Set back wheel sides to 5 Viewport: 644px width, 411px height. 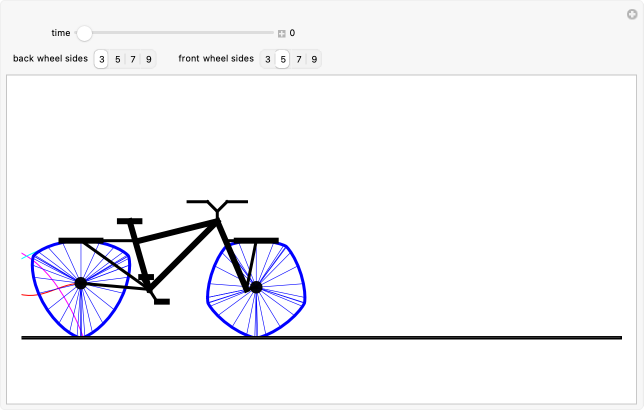(117, 60)
